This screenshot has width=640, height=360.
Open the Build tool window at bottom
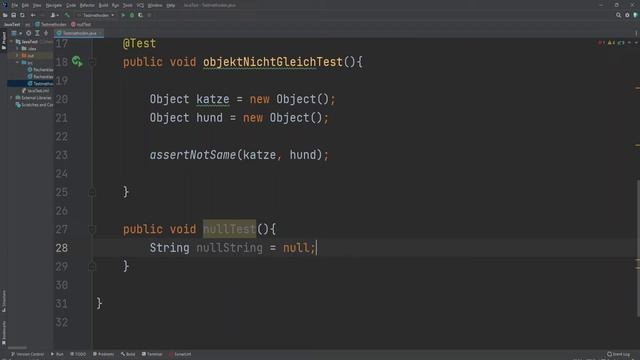(128, 354)
